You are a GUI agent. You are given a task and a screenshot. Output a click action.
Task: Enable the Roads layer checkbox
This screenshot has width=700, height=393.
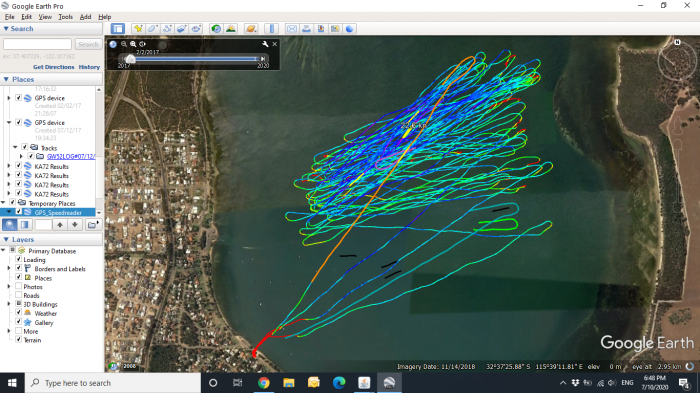(19, 295)
